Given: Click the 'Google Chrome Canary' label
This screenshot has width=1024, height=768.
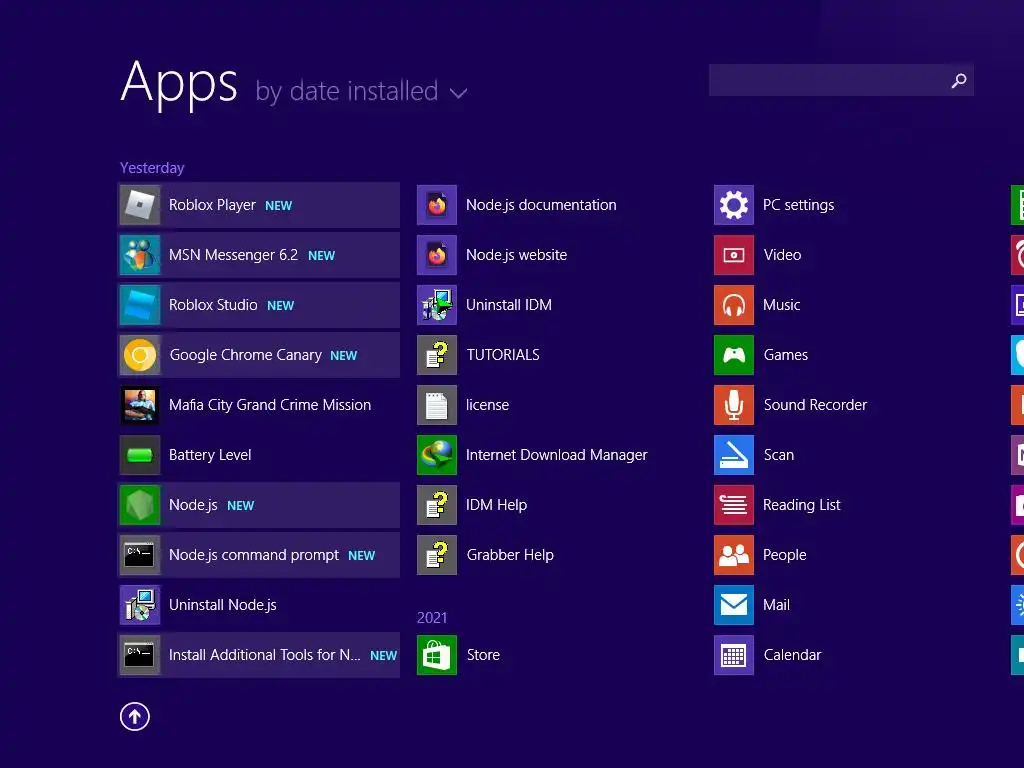Looking at the screenshot, I should point(246,355).
